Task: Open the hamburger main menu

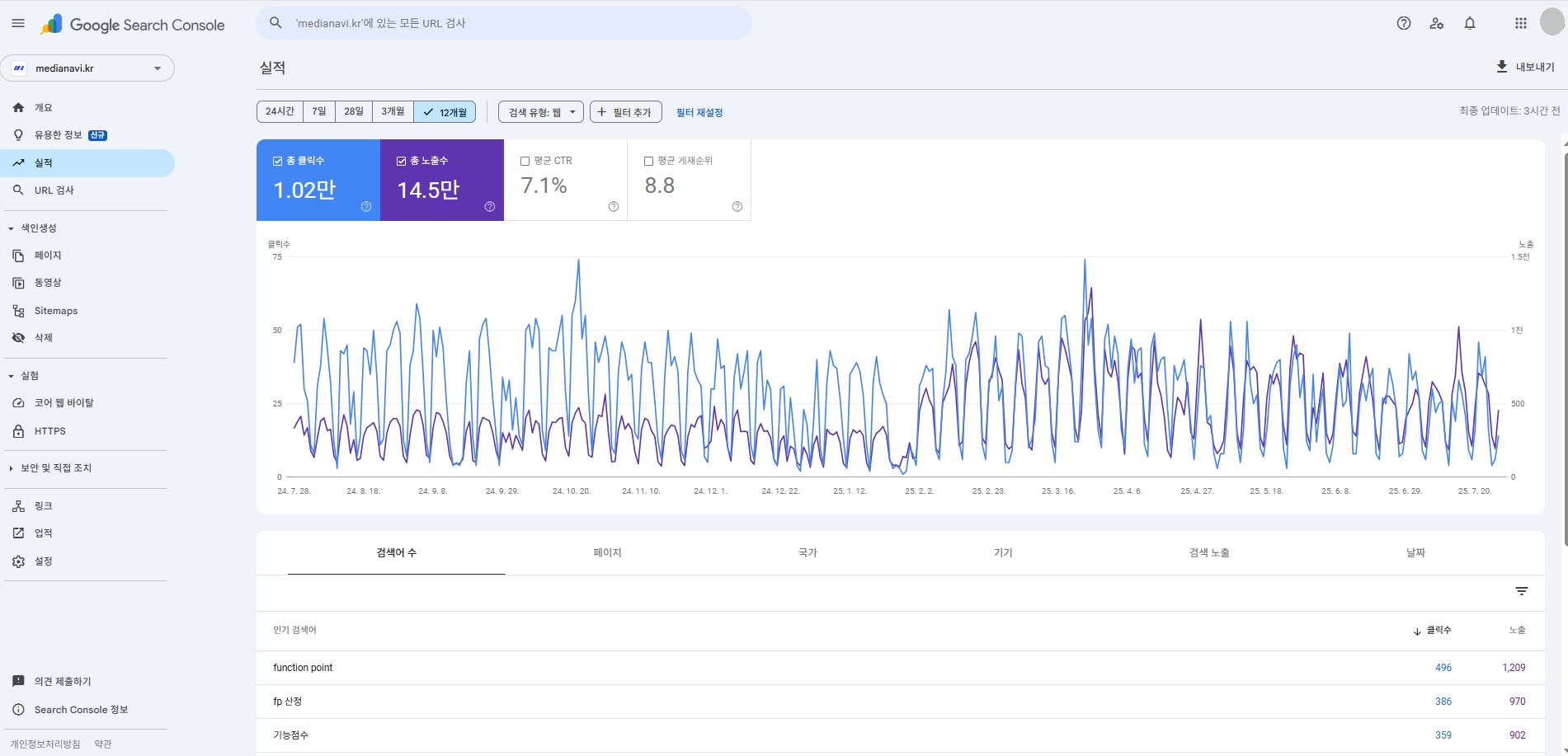Action: pyautogui.click(x=18, y=24)
